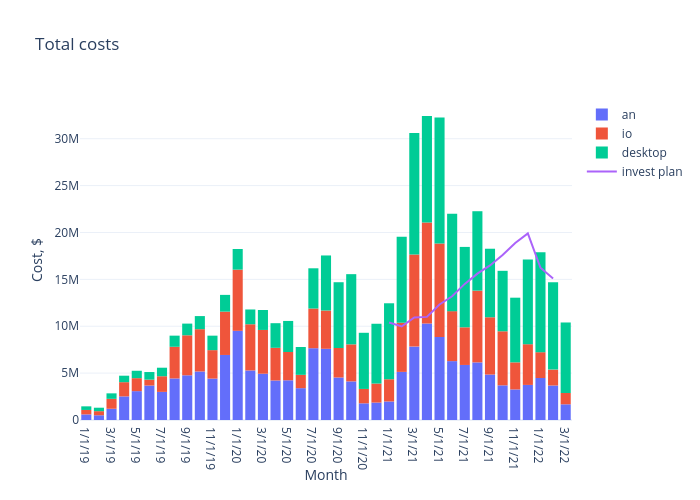
Task: Click the '30M' y-axis tick label
Action: [x=65, y=138]
